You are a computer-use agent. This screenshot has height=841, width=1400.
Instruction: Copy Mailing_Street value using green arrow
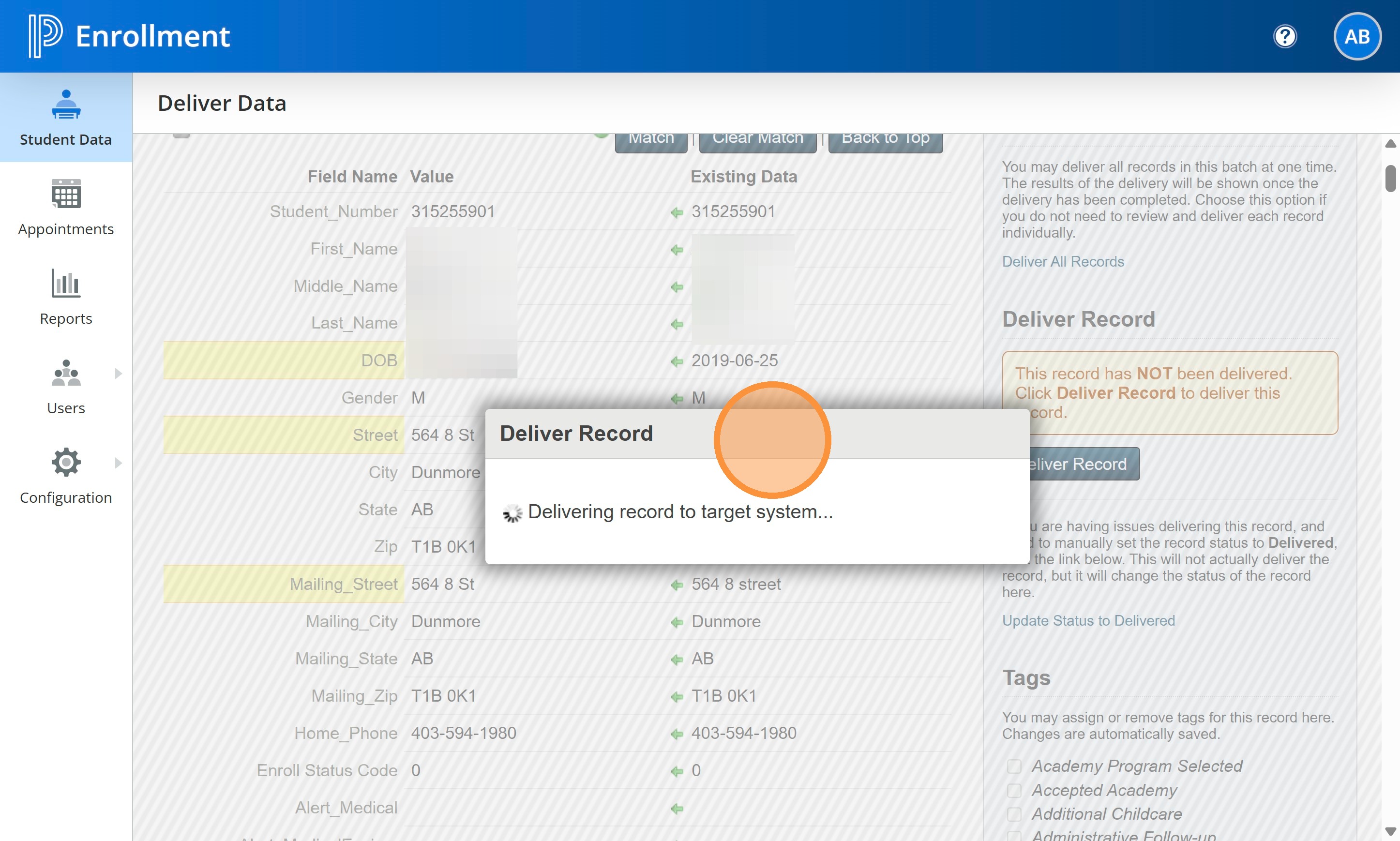coord(677,585)
